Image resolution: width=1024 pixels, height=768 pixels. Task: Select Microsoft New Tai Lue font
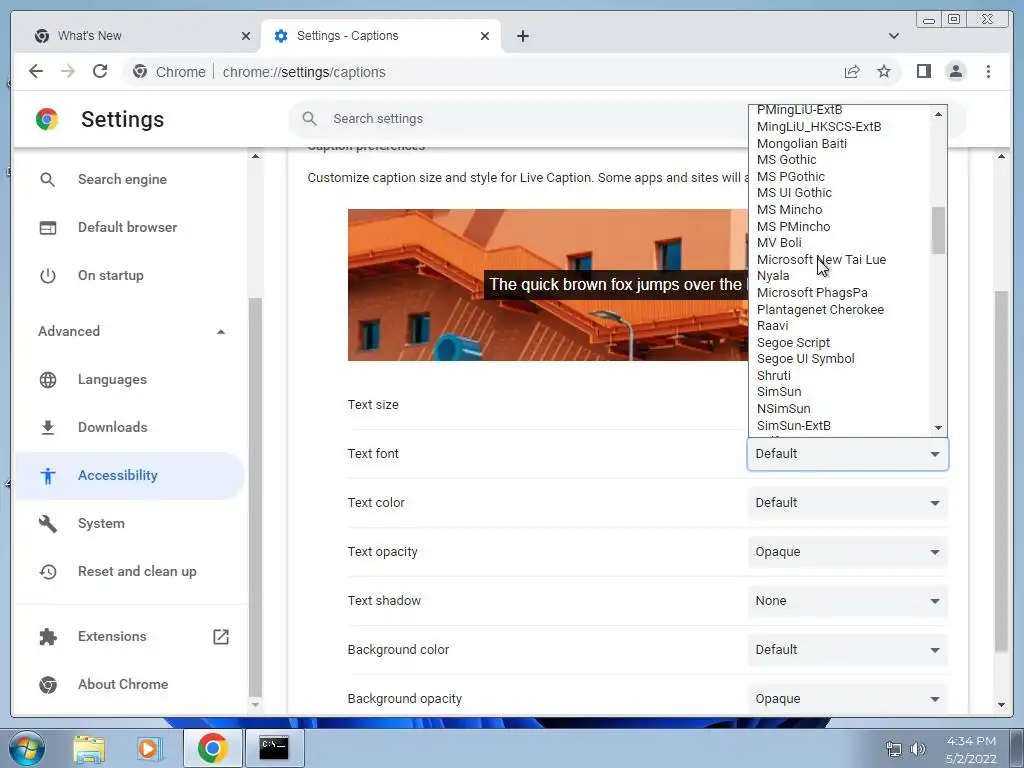click(x=821, y=260)
